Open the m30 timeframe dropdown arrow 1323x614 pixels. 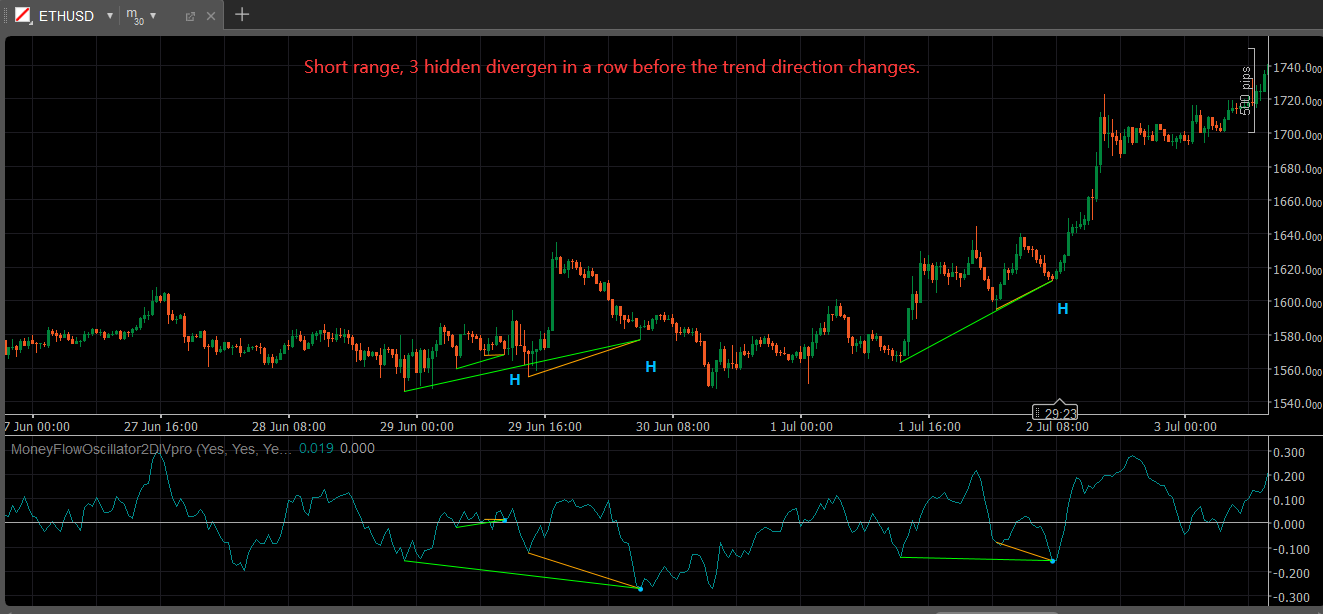pyautogui.click(x=153, y=16)
